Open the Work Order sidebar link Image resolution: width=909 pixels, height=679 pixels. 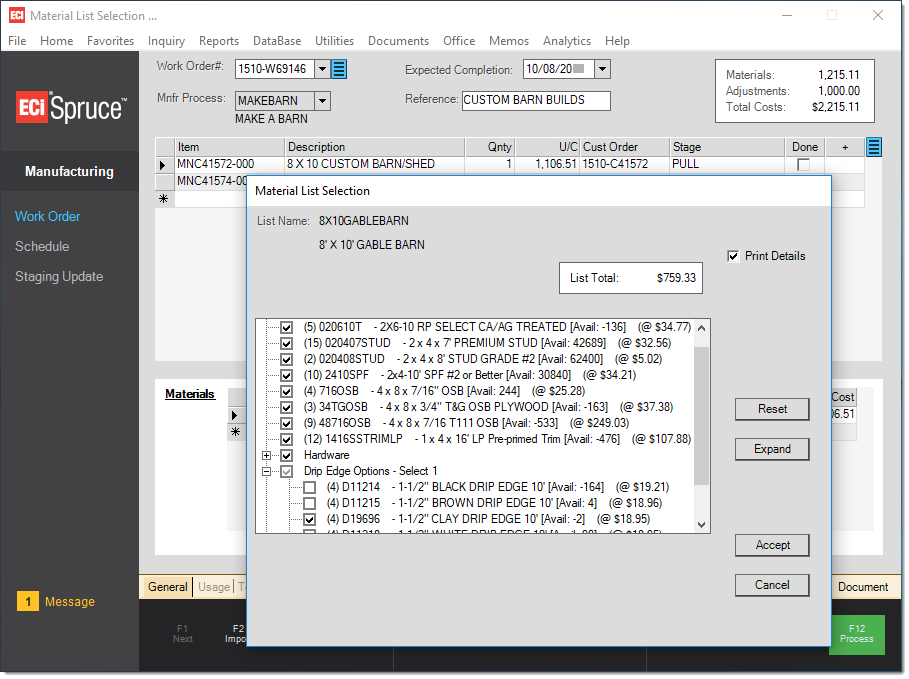(48, 217)
